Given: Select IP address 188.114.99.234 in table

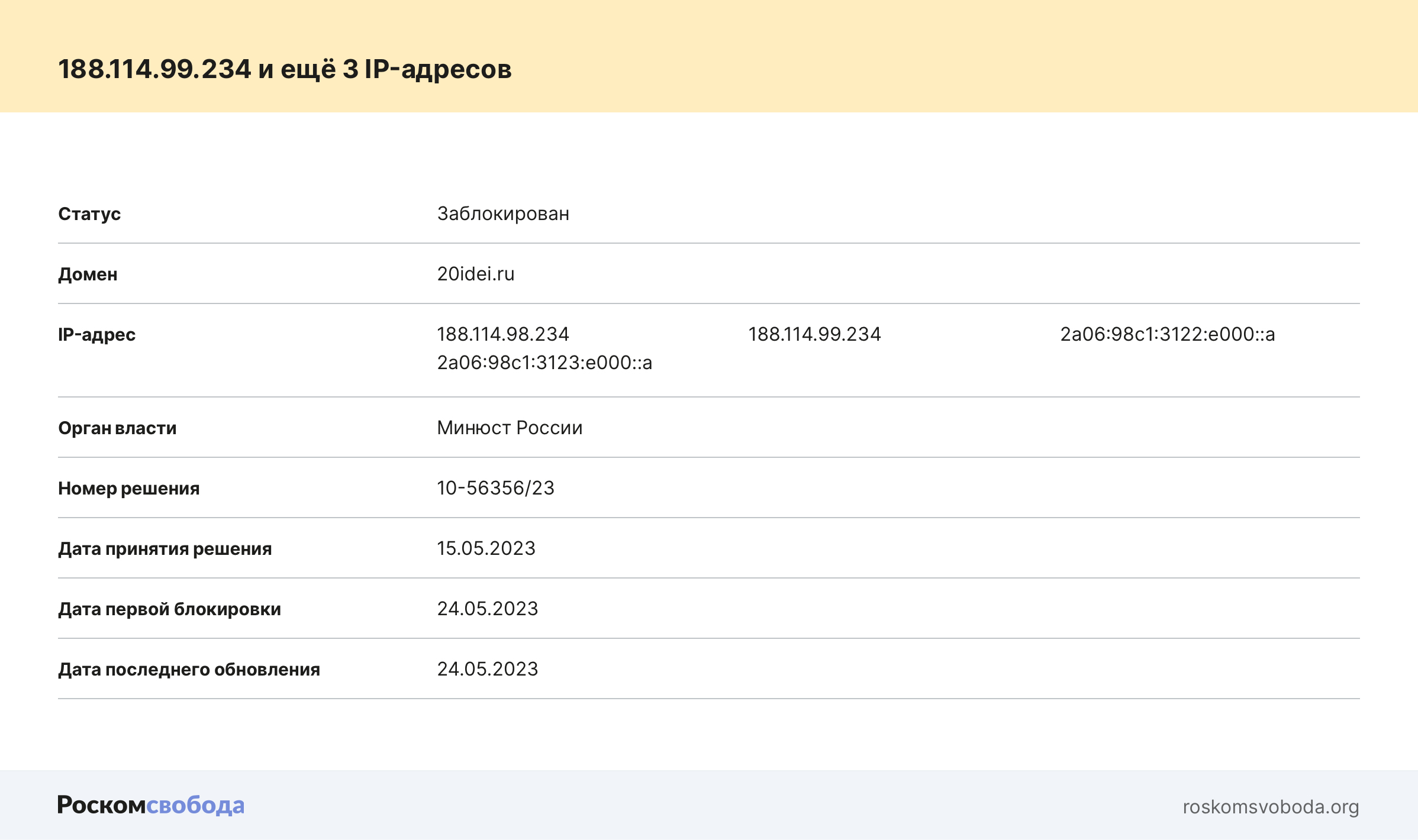Looking at the screenshot, I should click(x=814, y=334).
